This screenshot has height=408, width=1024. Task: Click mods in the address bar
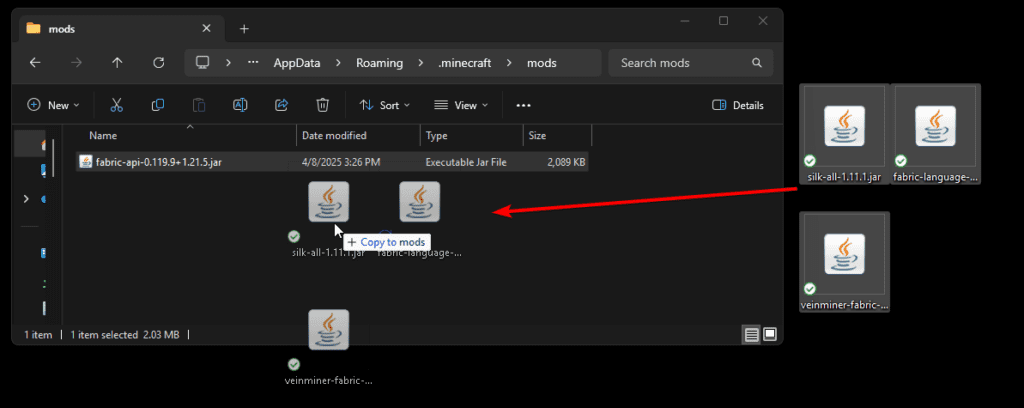[541, 63]
